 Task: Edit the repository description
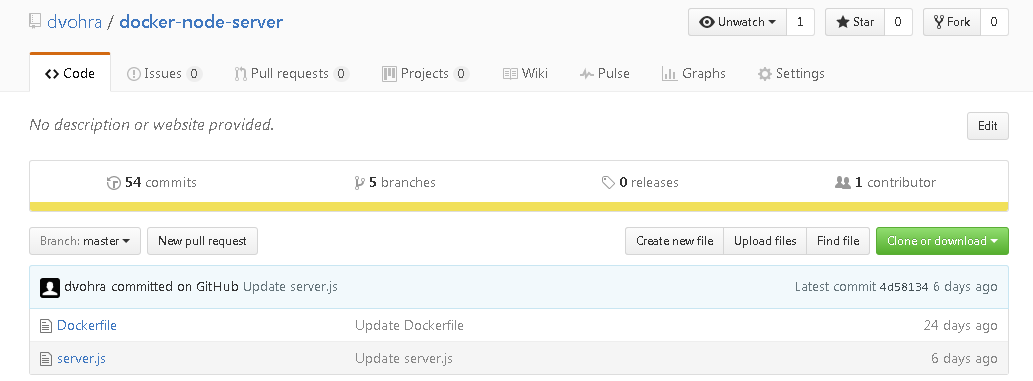(x=988, y=126)
